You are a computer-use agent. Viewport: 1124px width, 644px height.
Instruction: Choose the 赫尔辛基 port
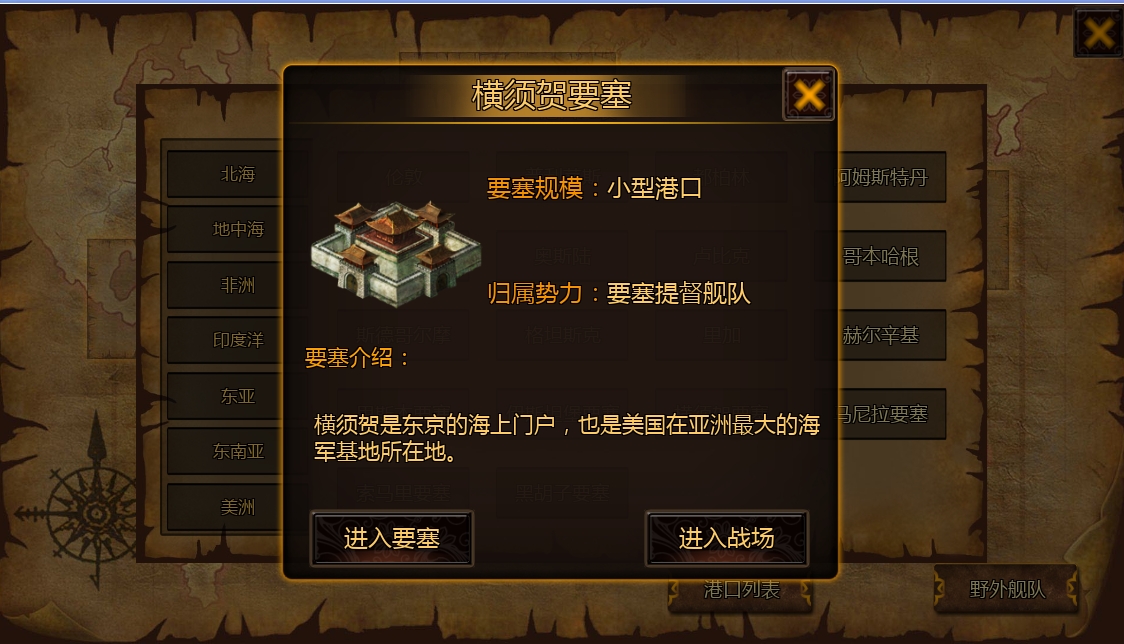pos(892,335)
